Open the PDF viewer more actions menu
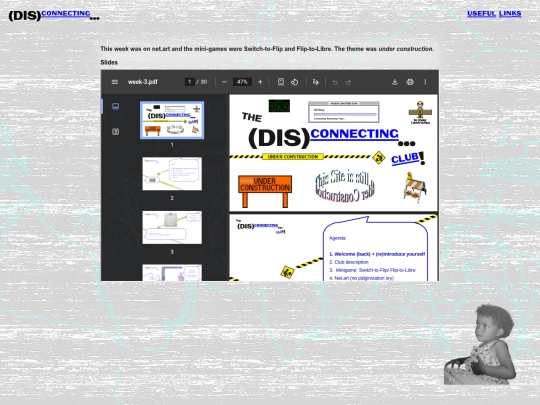The image size is (540, 405). [425, 82]
